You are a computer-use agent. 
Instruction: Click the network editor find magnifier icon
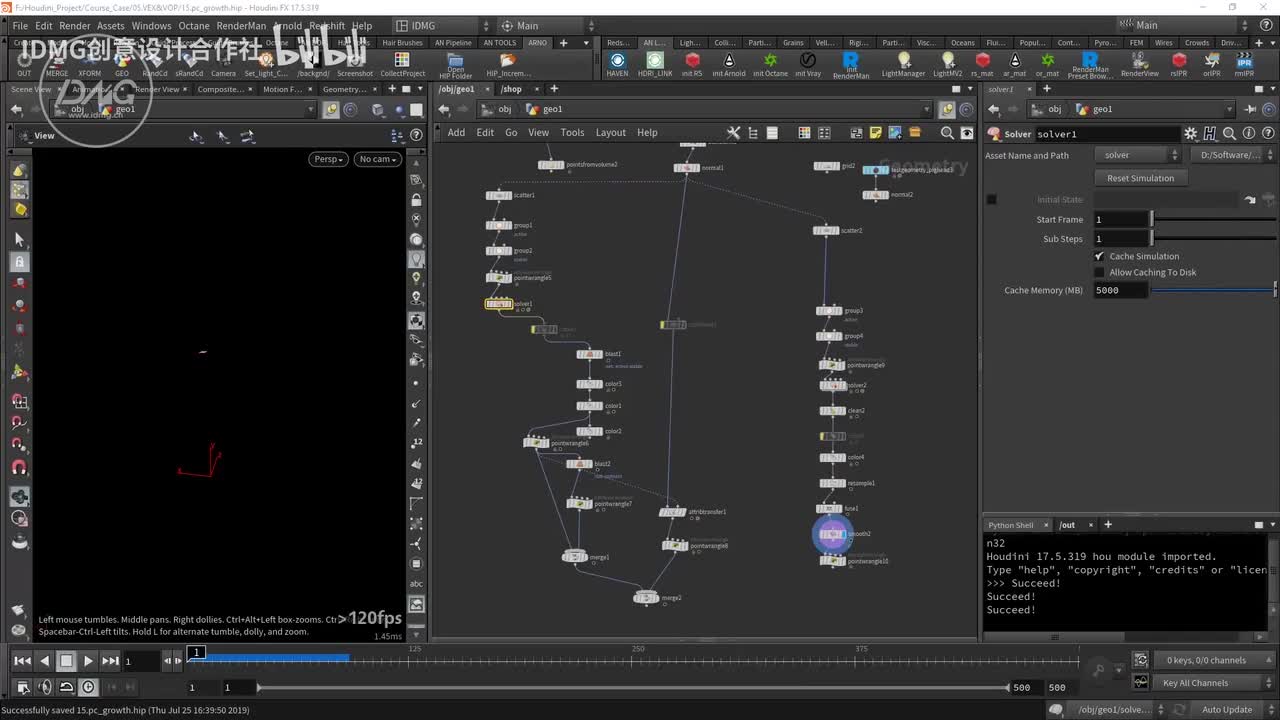click(947, 132)
